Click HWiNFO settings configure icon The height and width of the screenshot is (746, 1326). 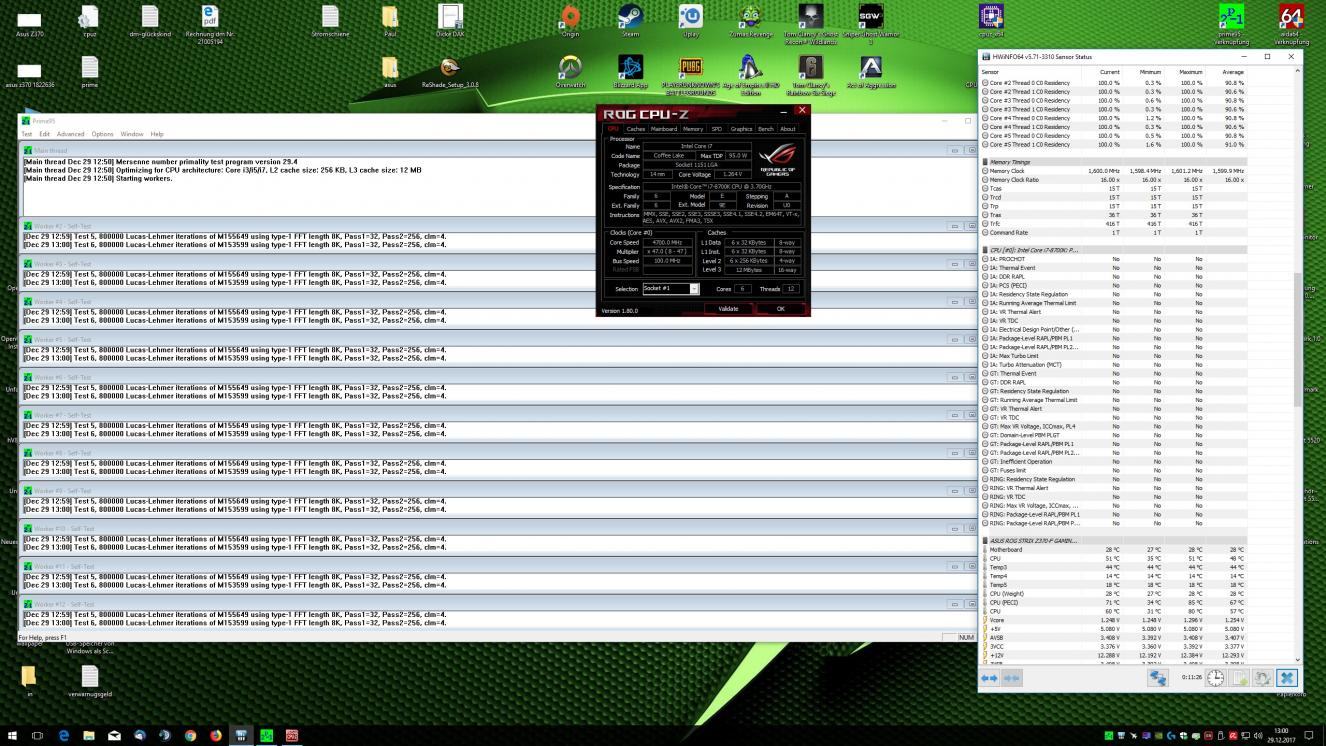pos(1262,677)
